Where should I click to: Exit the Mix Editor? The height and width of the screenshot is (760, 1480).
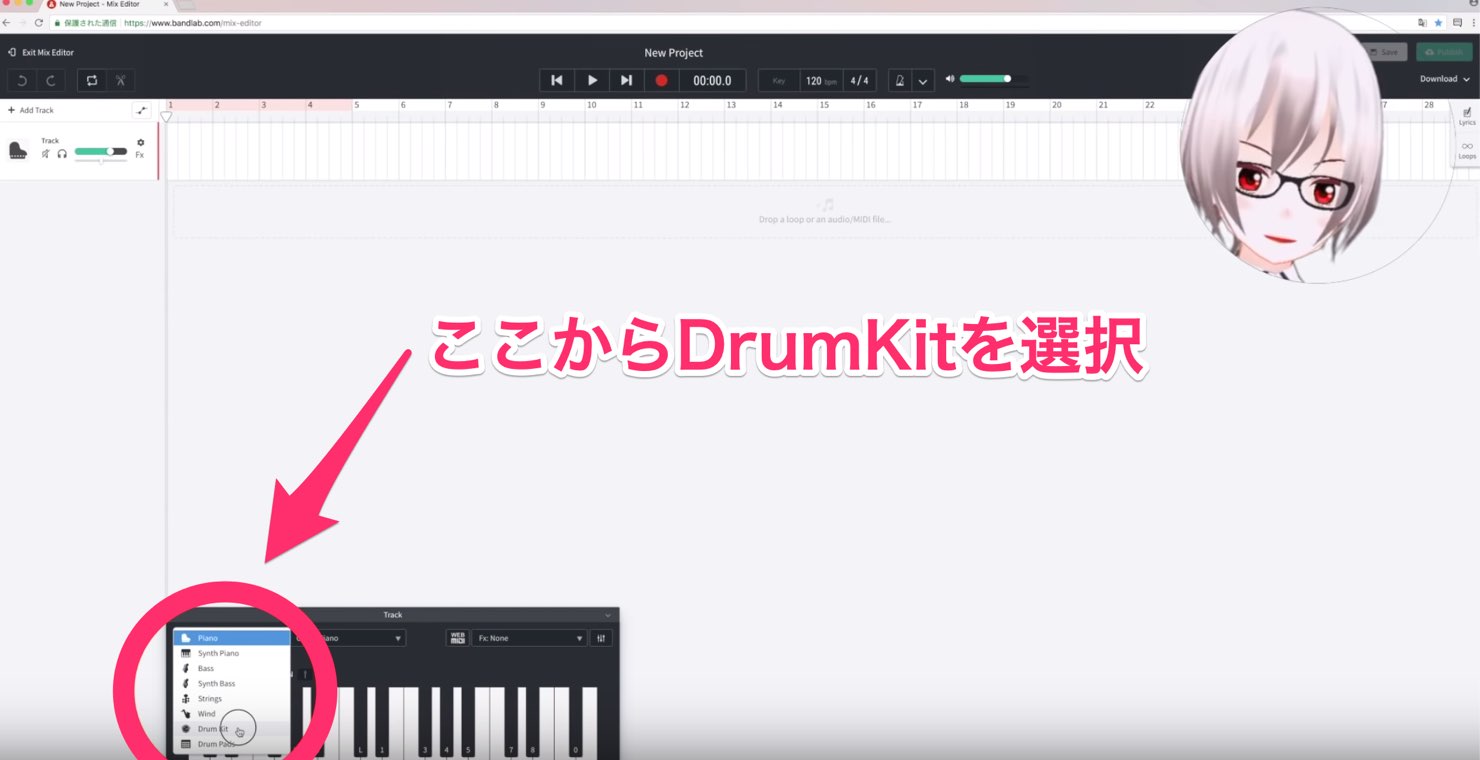(41, 52)
